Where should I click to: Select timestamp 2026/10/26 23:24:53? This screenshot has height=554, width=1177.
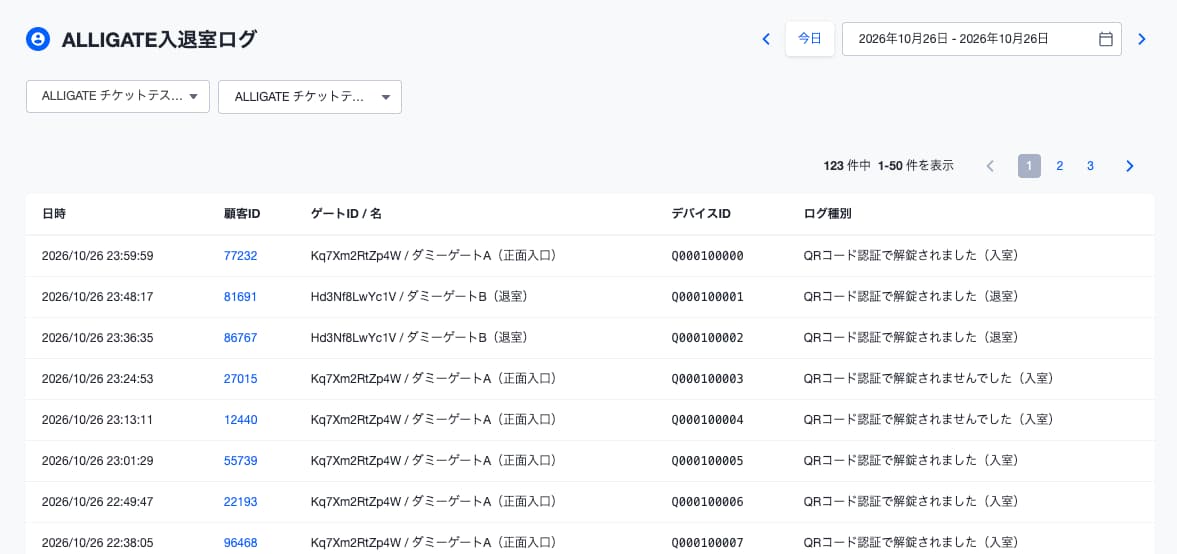[98, 379]
